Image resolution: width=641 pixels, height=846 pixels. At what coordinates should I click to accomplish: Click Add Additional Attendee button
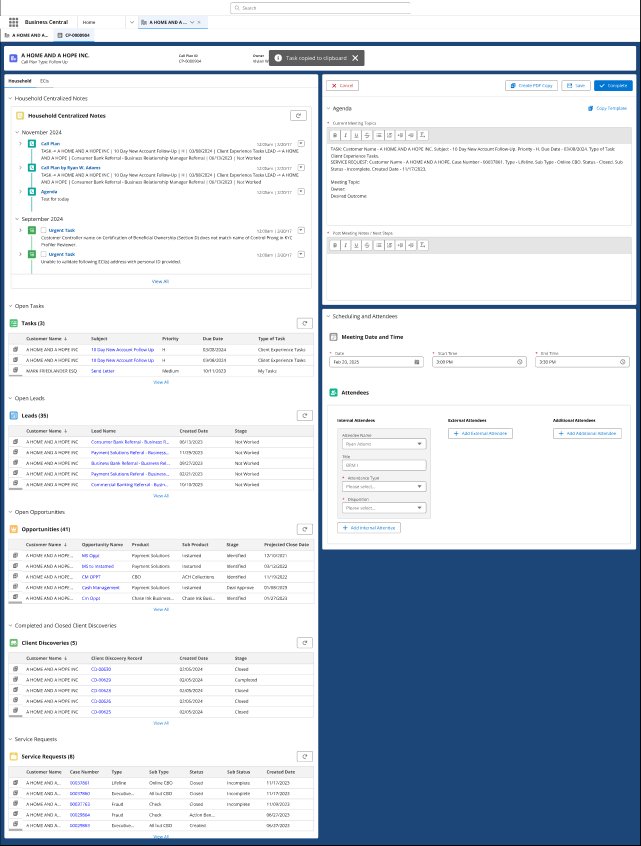pos(587,433)
